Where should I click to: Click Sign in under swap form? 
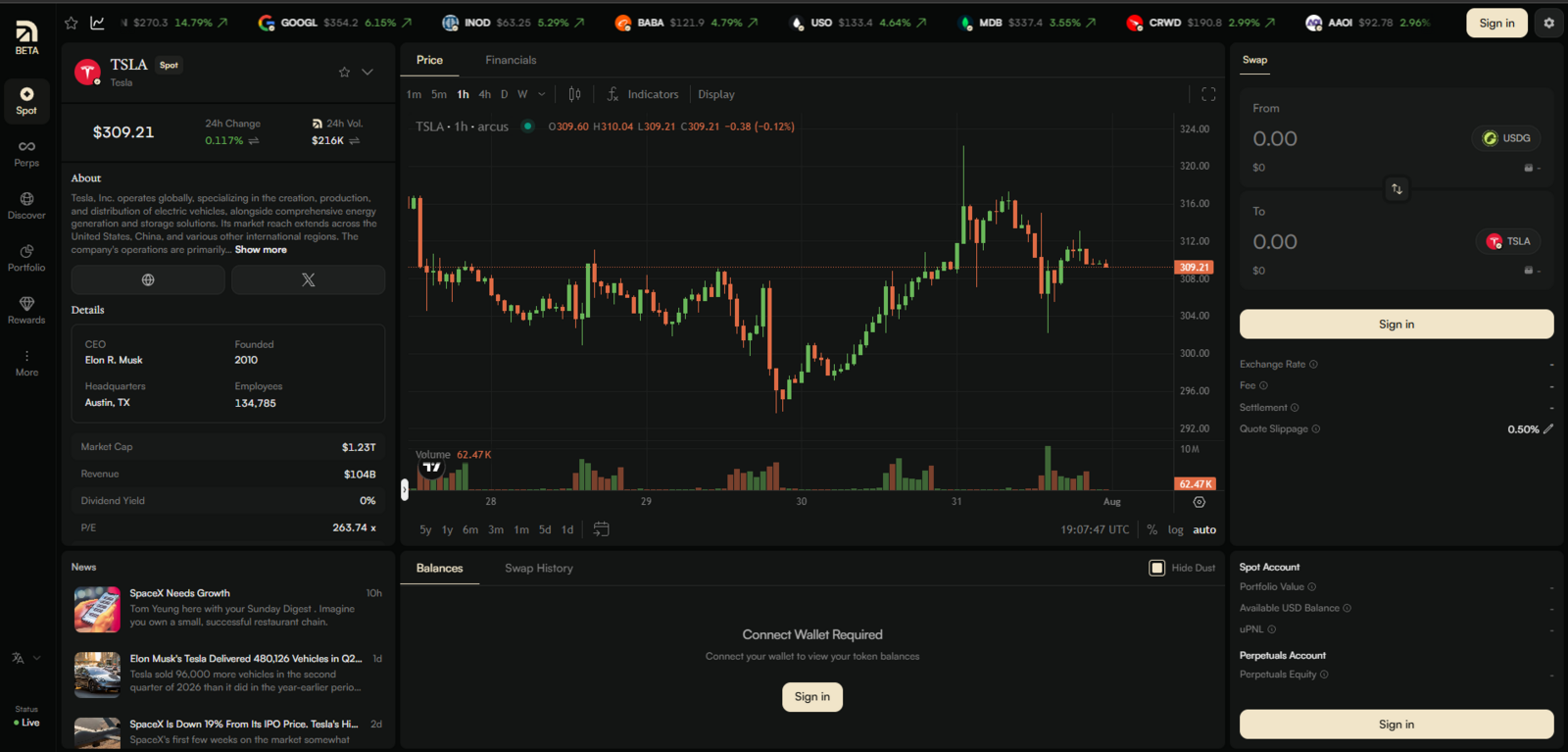tap(1396, 325)
